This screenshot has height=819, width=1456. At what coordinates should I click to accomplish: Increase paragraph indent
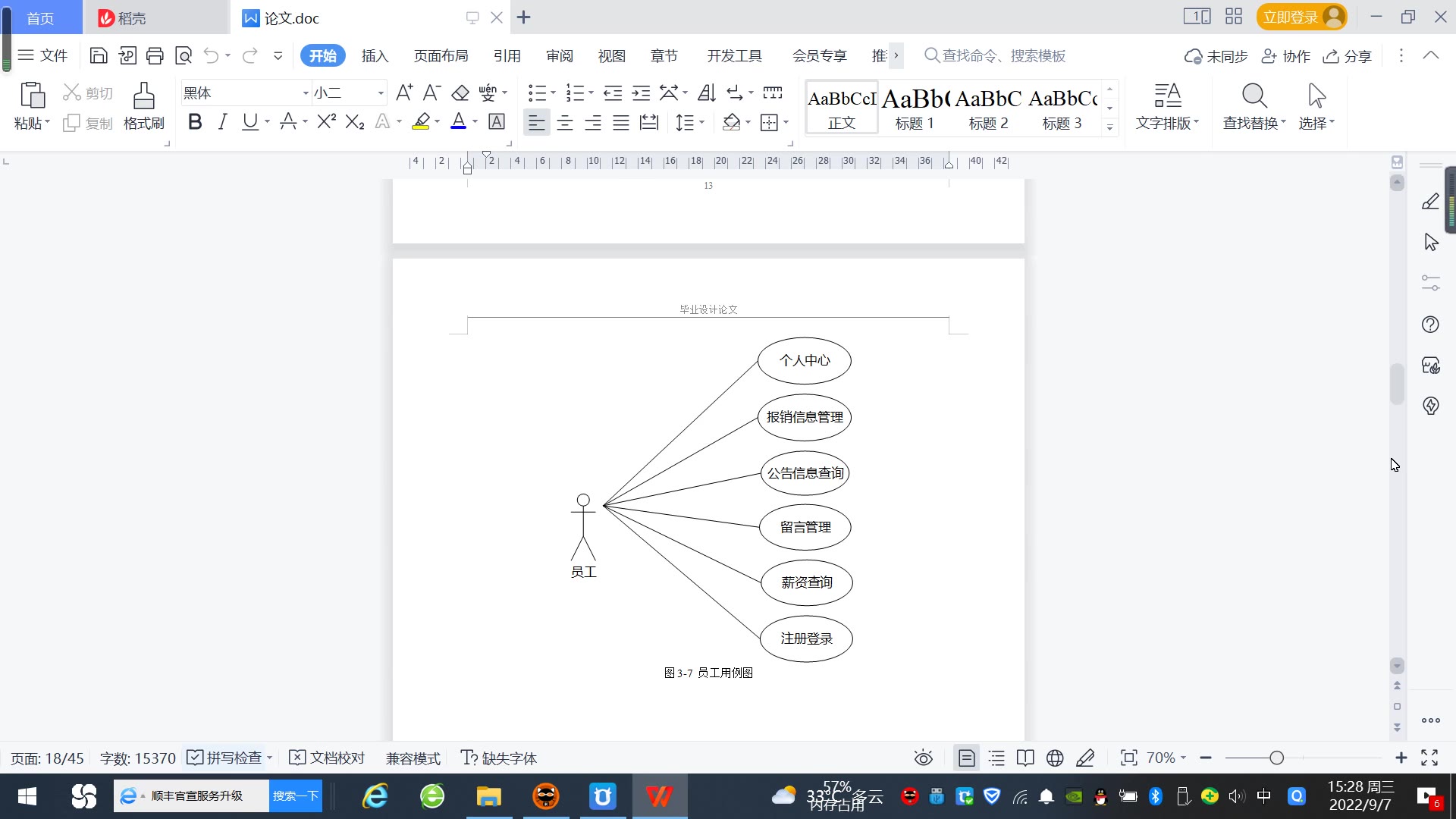pyautogui.click(x=641, y=93)
